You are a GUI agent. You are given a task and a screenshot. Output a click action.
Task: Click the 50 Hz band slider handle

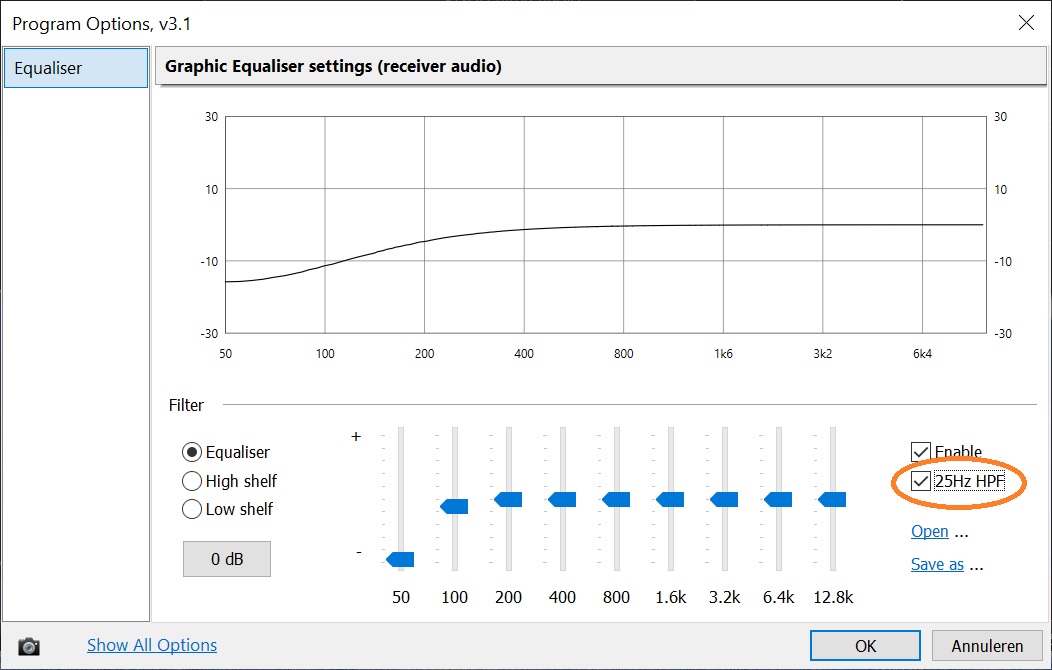point(400,559)
